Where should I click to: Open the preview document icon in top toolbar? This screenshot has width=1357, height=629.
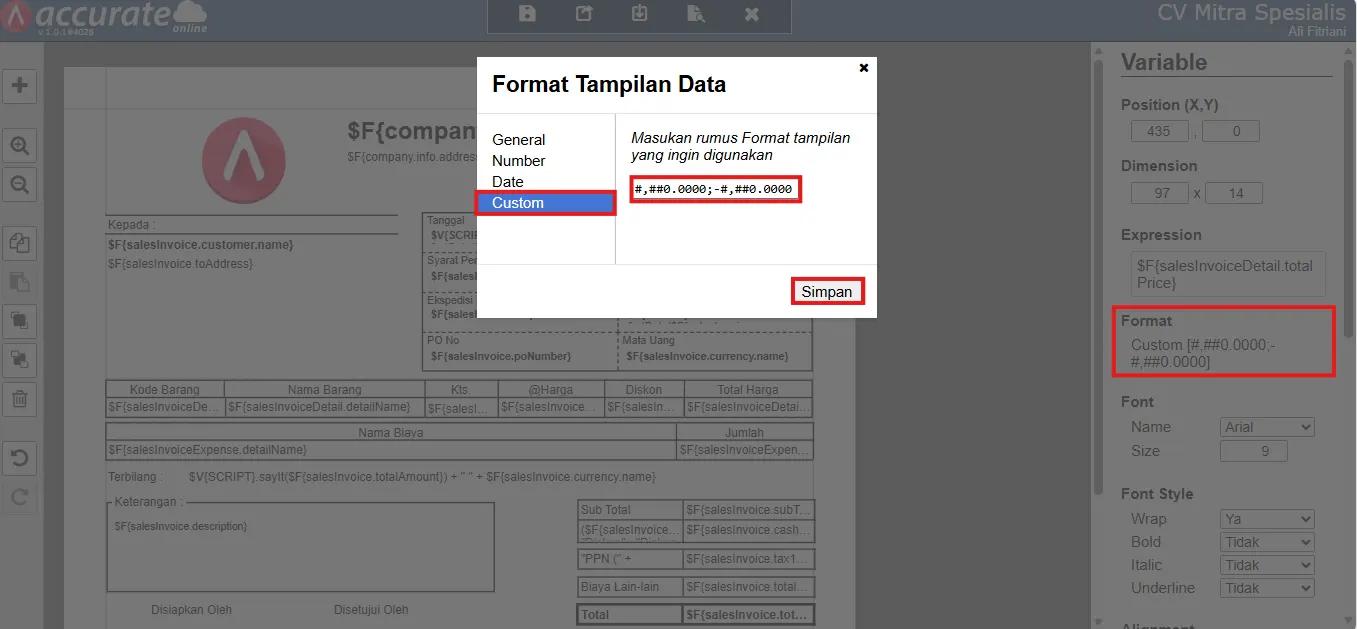[696, 14]
